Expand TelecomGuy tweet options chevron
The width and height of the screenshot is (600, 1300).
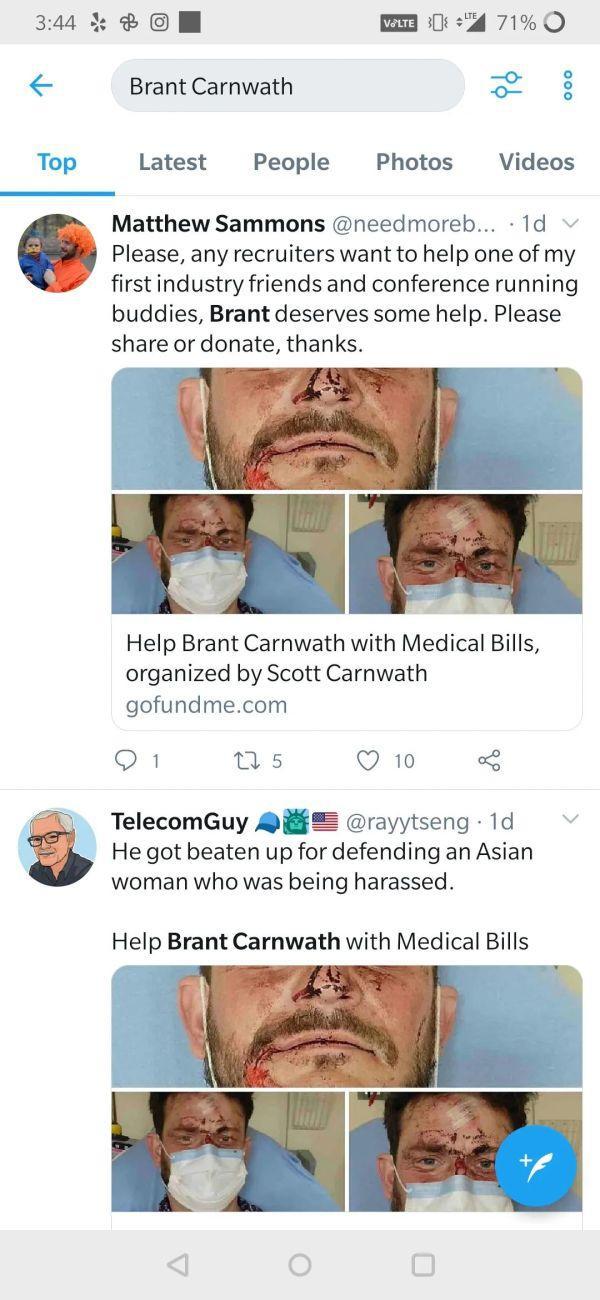pos(570,820)
